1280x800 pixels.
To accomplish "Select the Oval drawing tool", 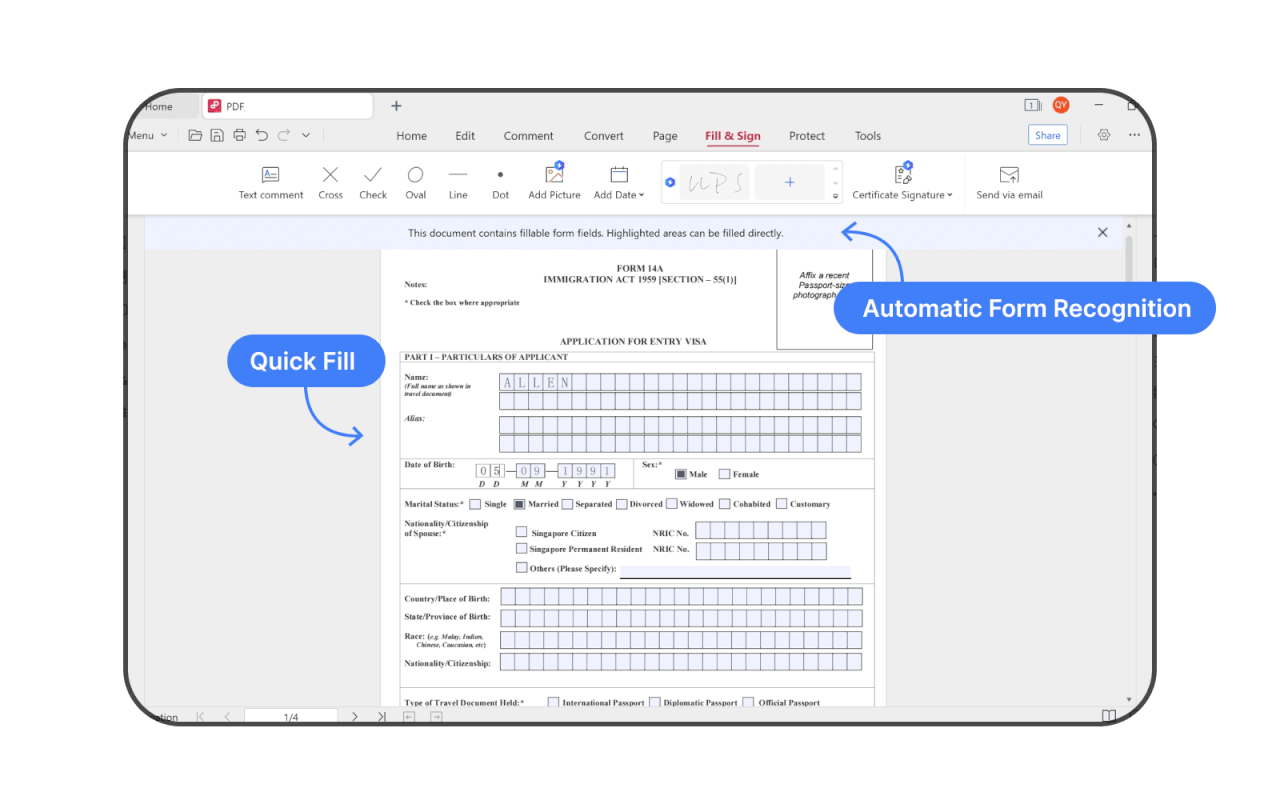I will point(415,182).
